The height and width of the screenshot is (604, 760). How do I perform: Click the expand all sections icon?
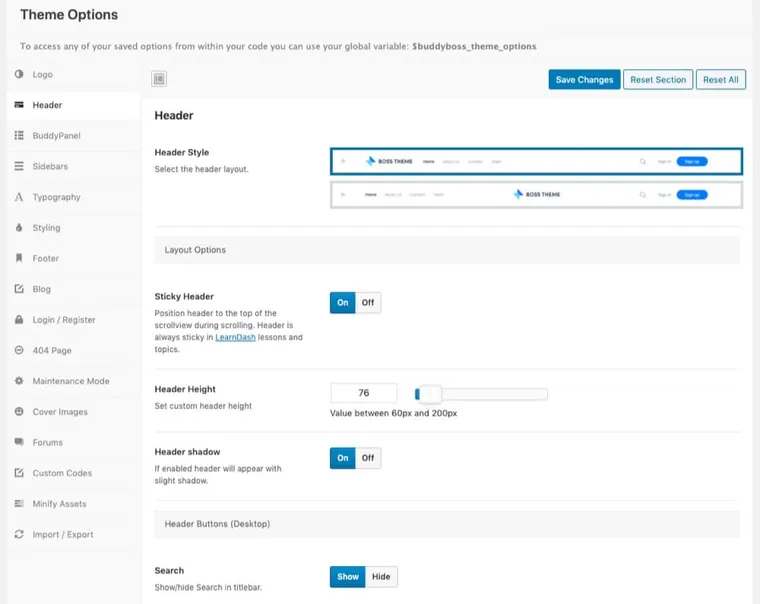(x=159, y=79)
